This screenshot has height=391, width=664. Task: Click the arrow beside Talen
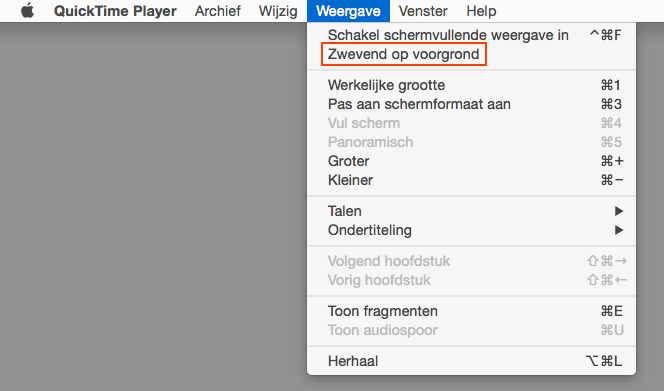[619, 211]
